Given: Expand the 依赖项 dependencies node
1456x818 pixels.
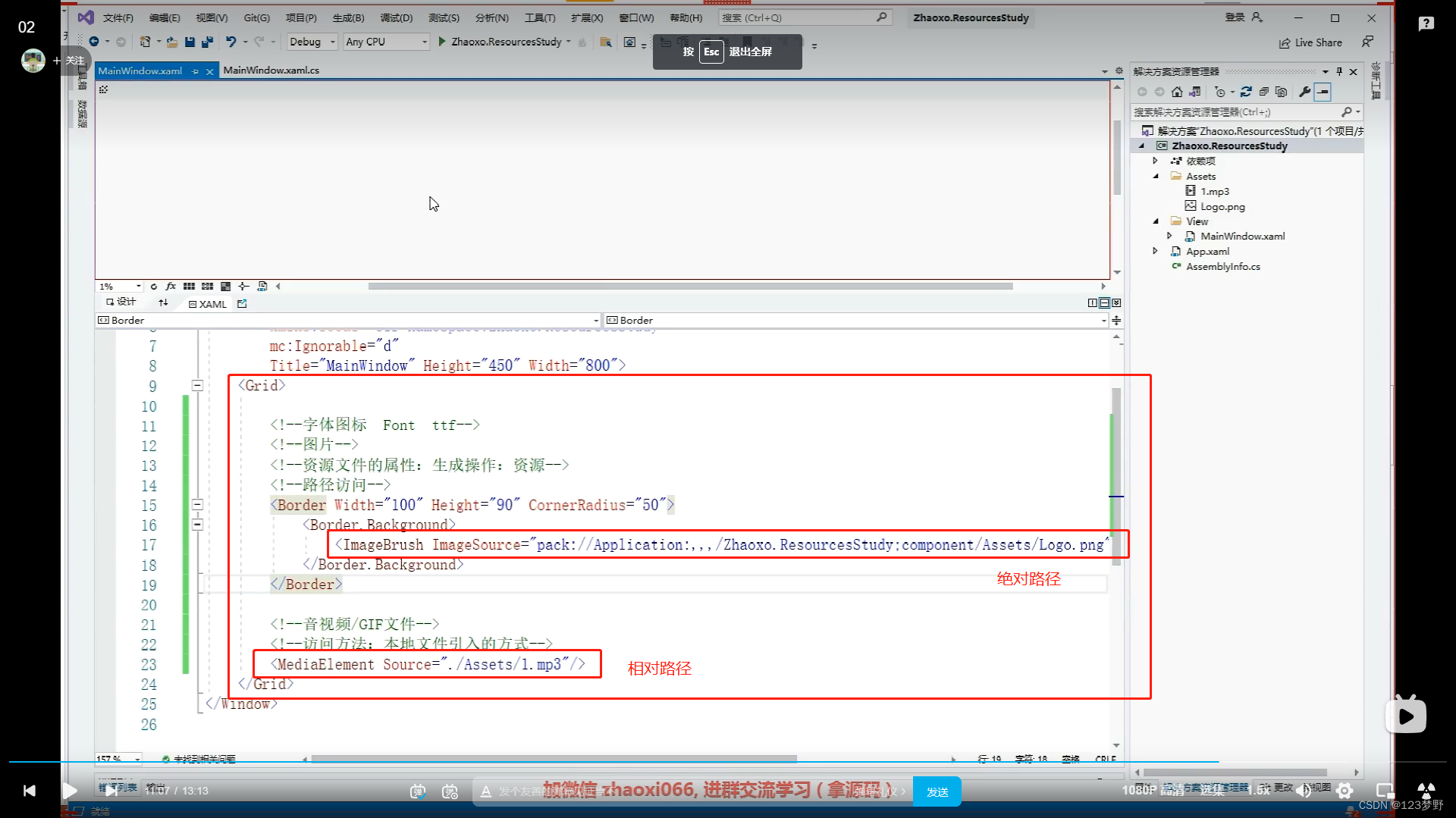Looking at the screenshot, I should pyautogui.click(x=1155, y=161).
